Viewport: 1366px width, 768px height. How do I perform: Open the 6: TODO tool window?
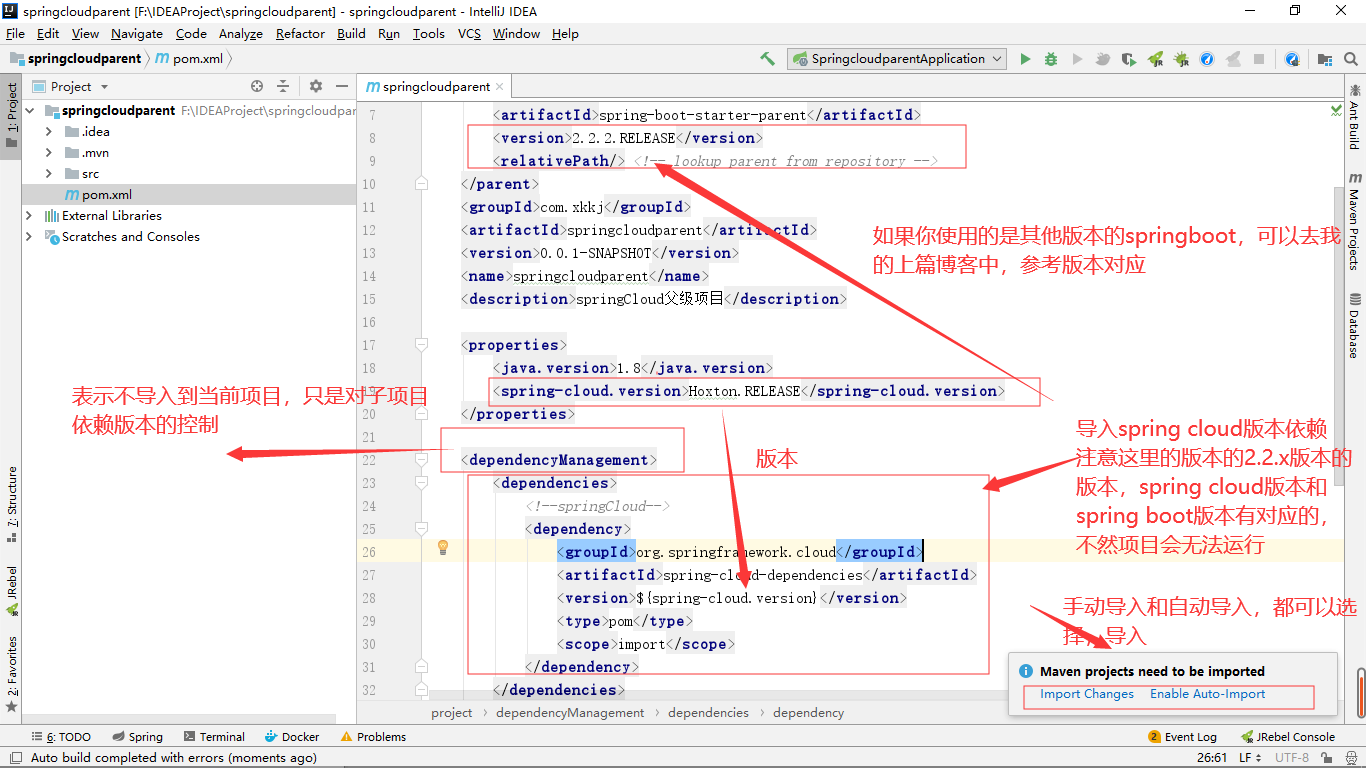[x=62, y=737]
